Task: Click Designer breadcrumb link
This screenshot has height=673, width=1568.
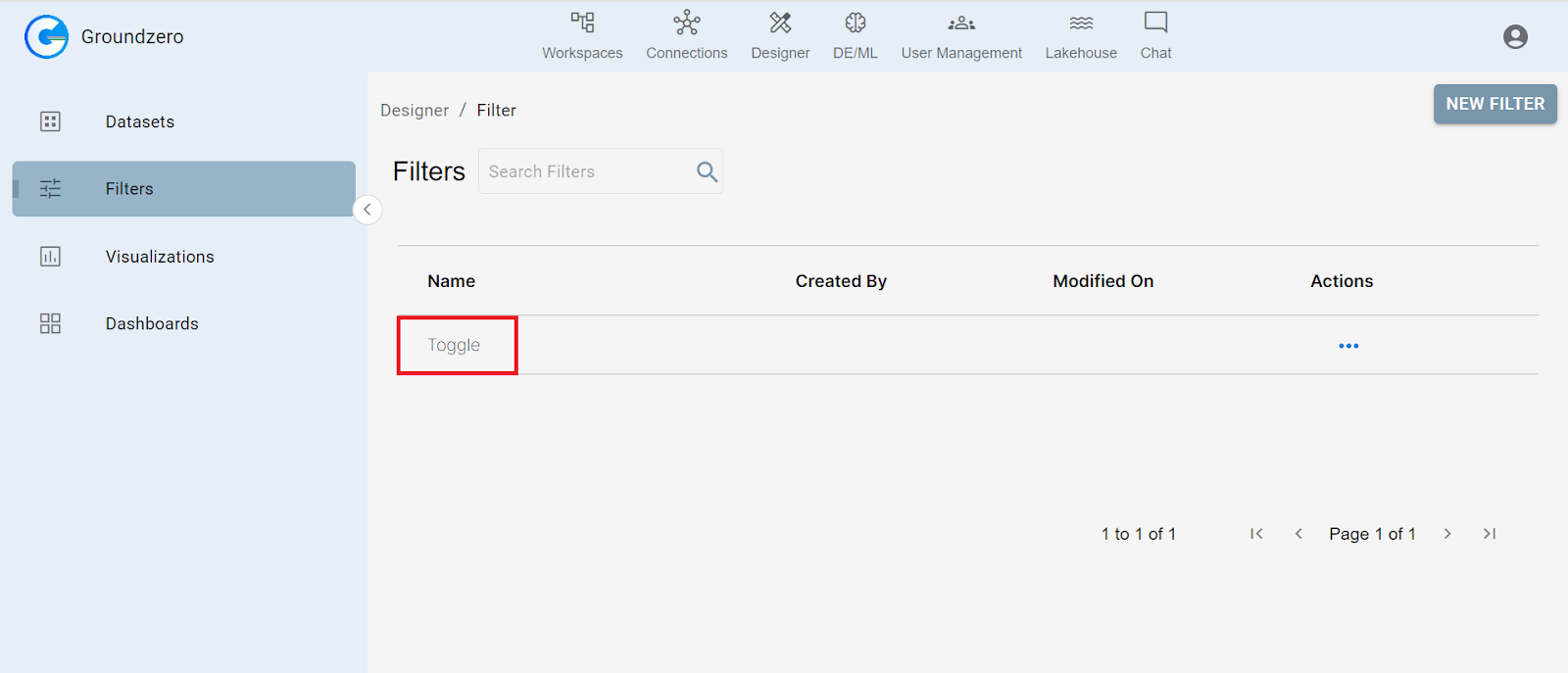Action: (415, 111)
